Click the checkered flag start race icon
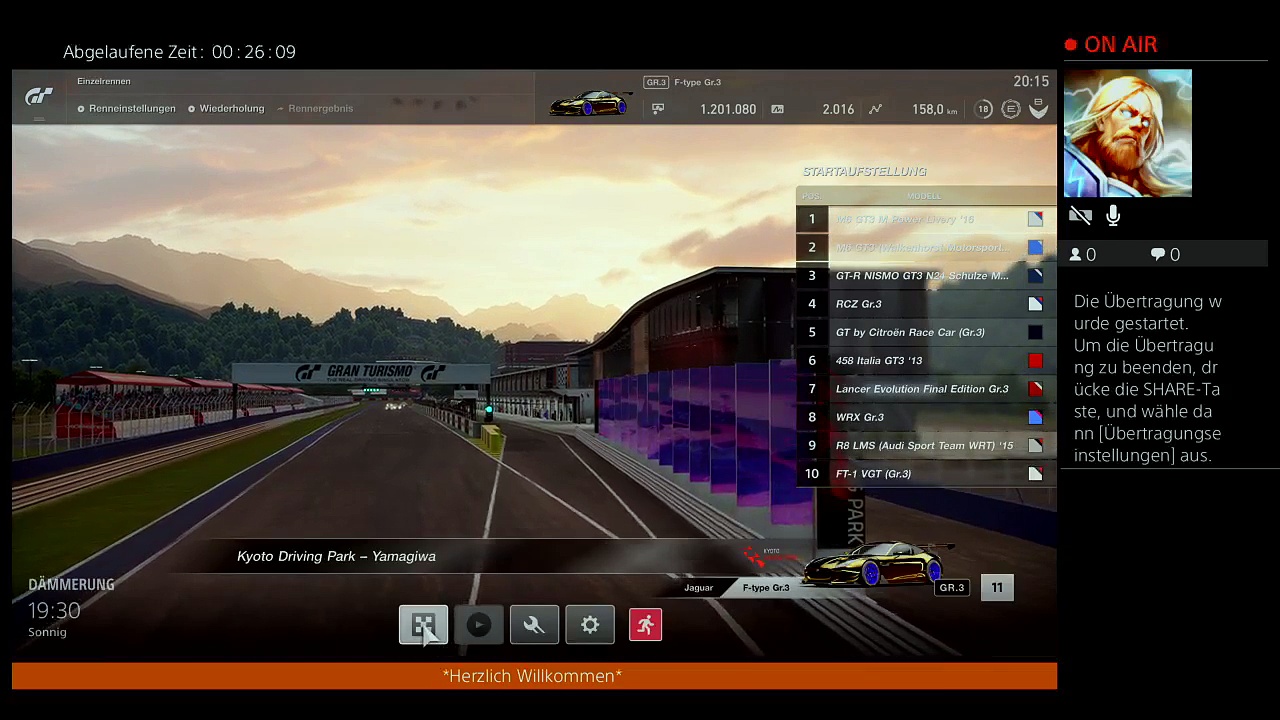The height and width of the screenshot is (720, 1280). [x=423, y=625]
